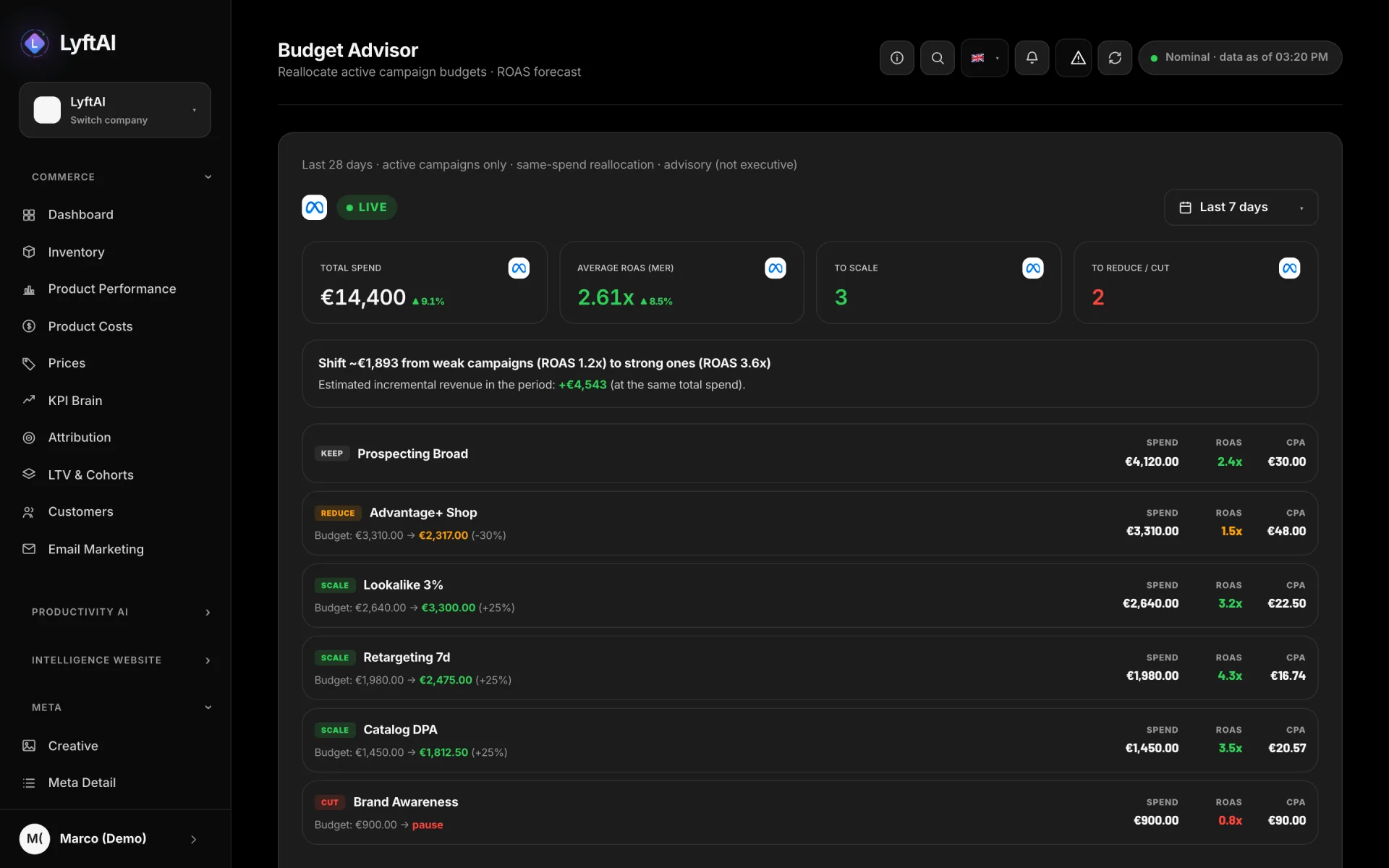This screenshot has height=868, width=1389.
Task: Click the +€4,543 incremental revenue value
Action: 582,385
